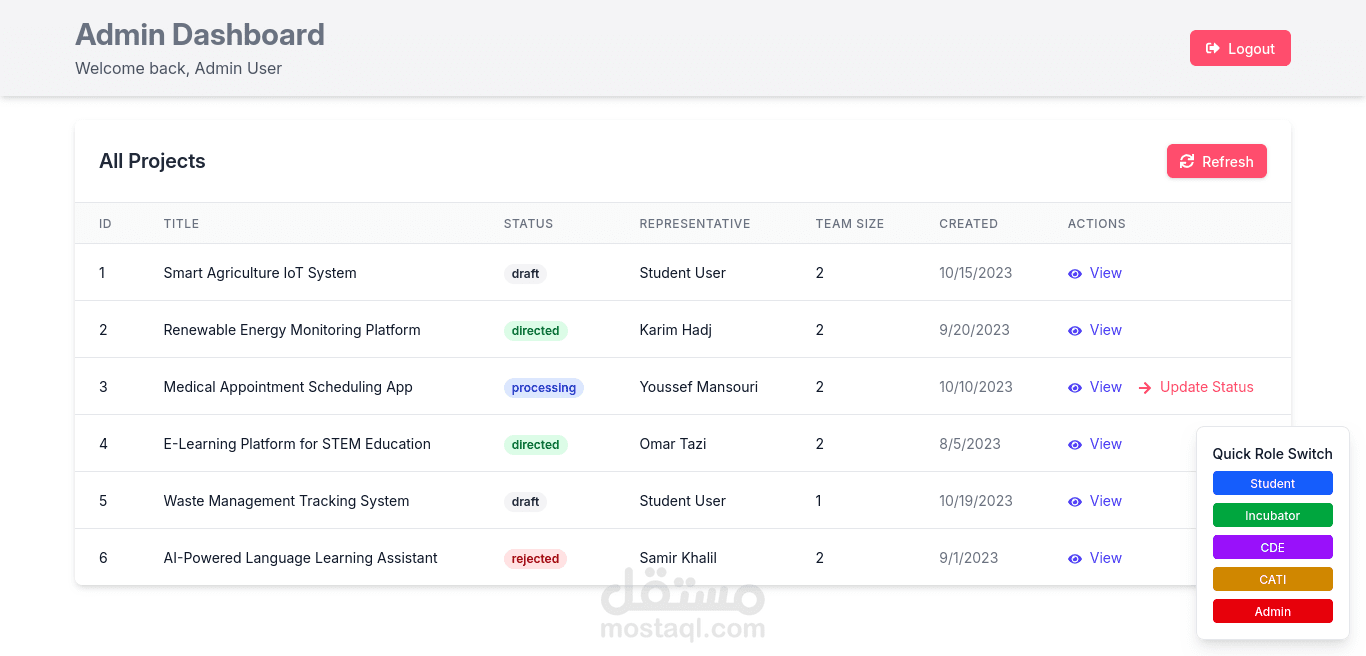
Task: Click the eye icon for Medical Appointment app
Action: pyautogui.click(x=1075, y=387)
